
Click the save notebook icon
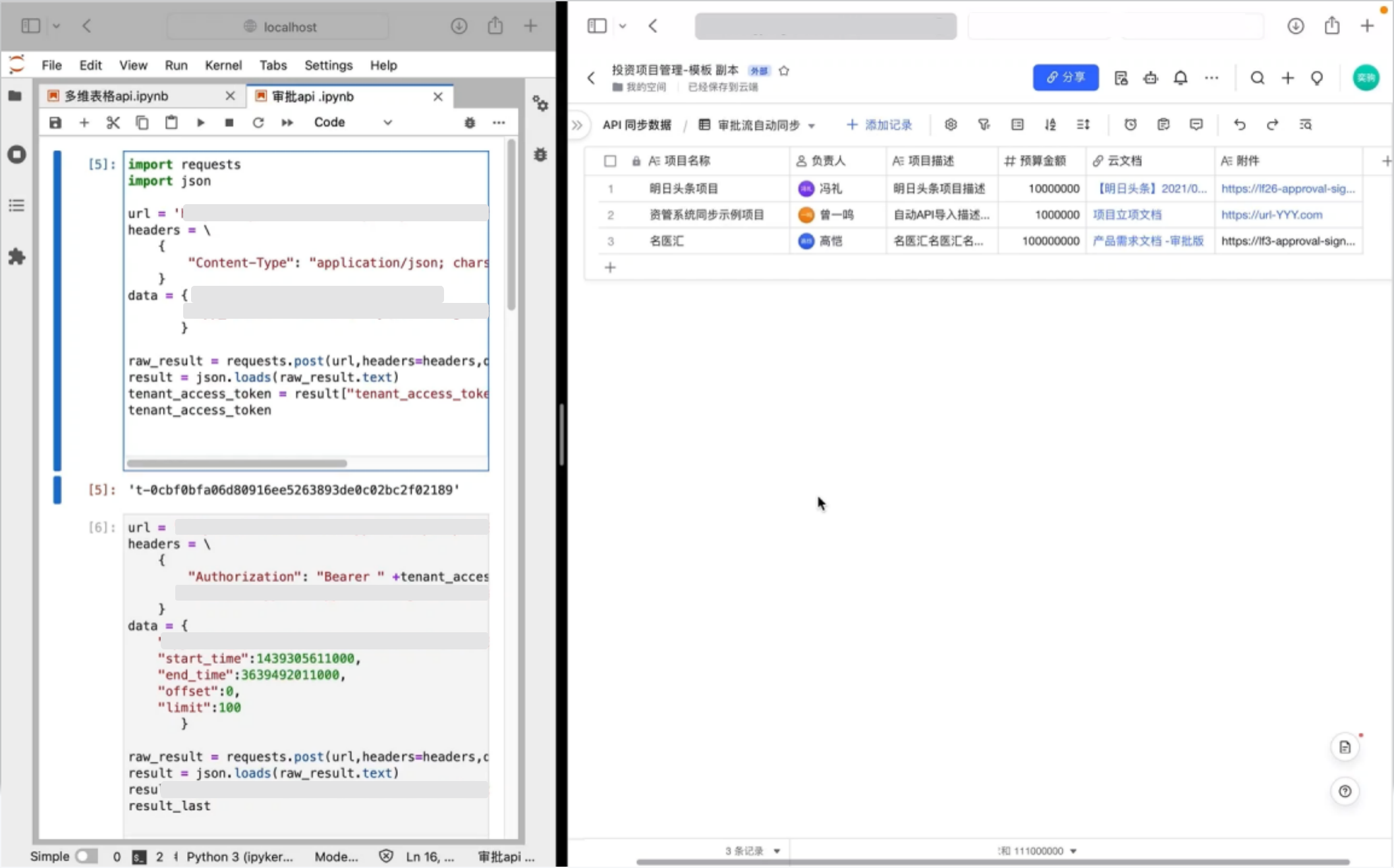[55, 122]
